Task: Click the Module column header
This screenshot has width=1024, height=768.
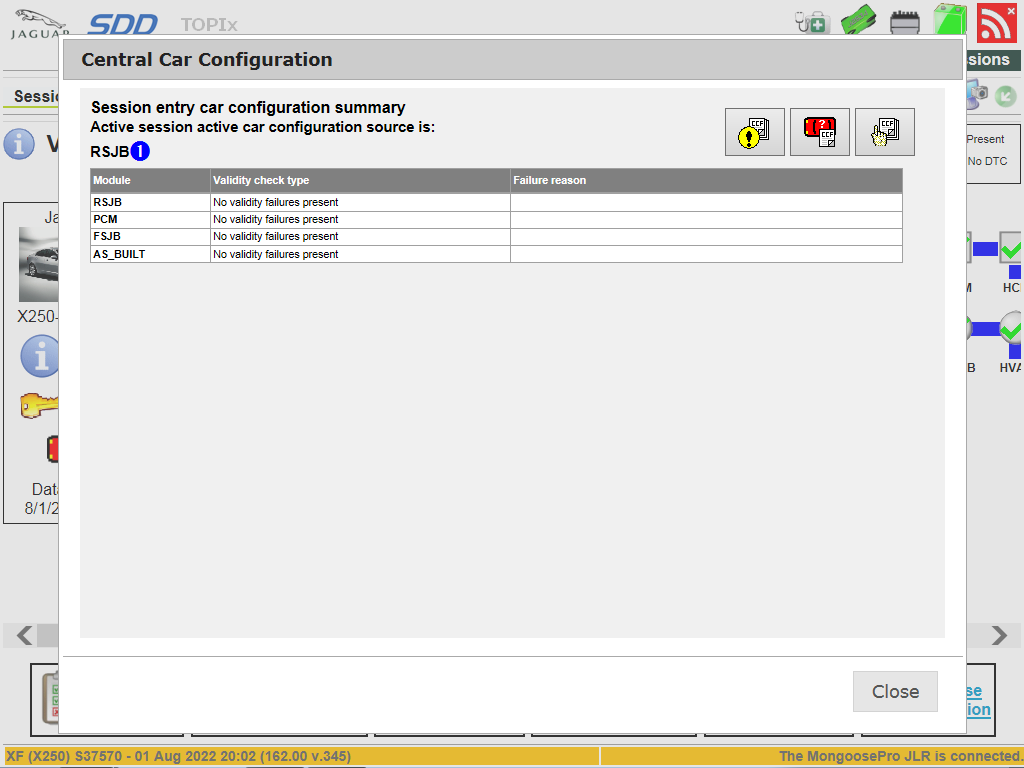Action: coord(150,180)
